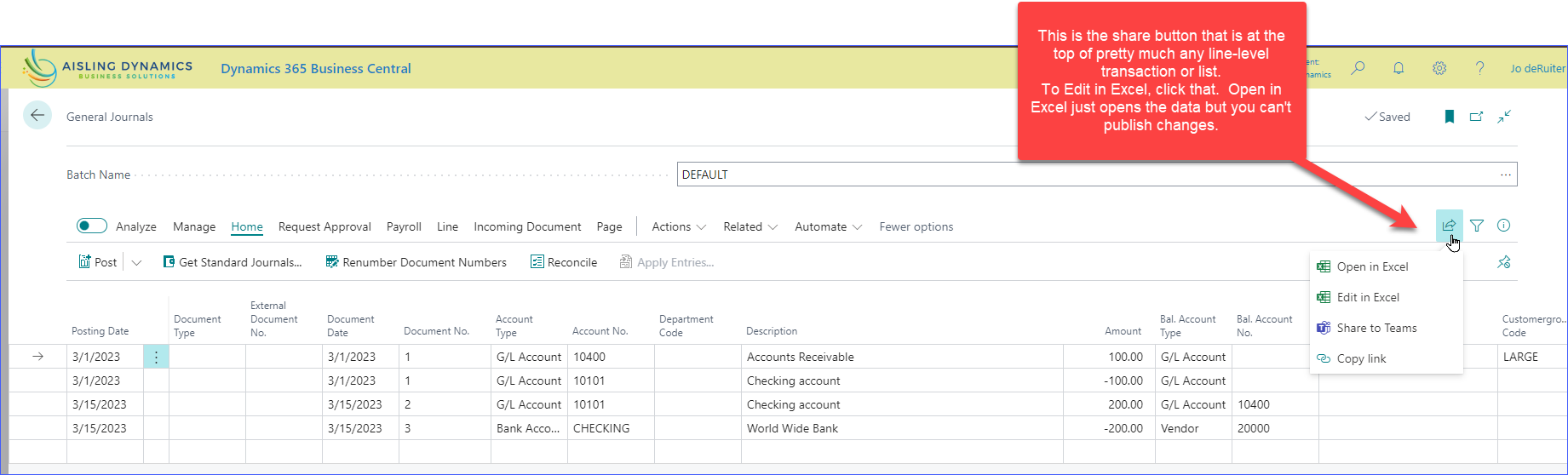Open the Payroll tab
The width and height of the screenshot is (1568, 475).
click(x=404, y=226)
